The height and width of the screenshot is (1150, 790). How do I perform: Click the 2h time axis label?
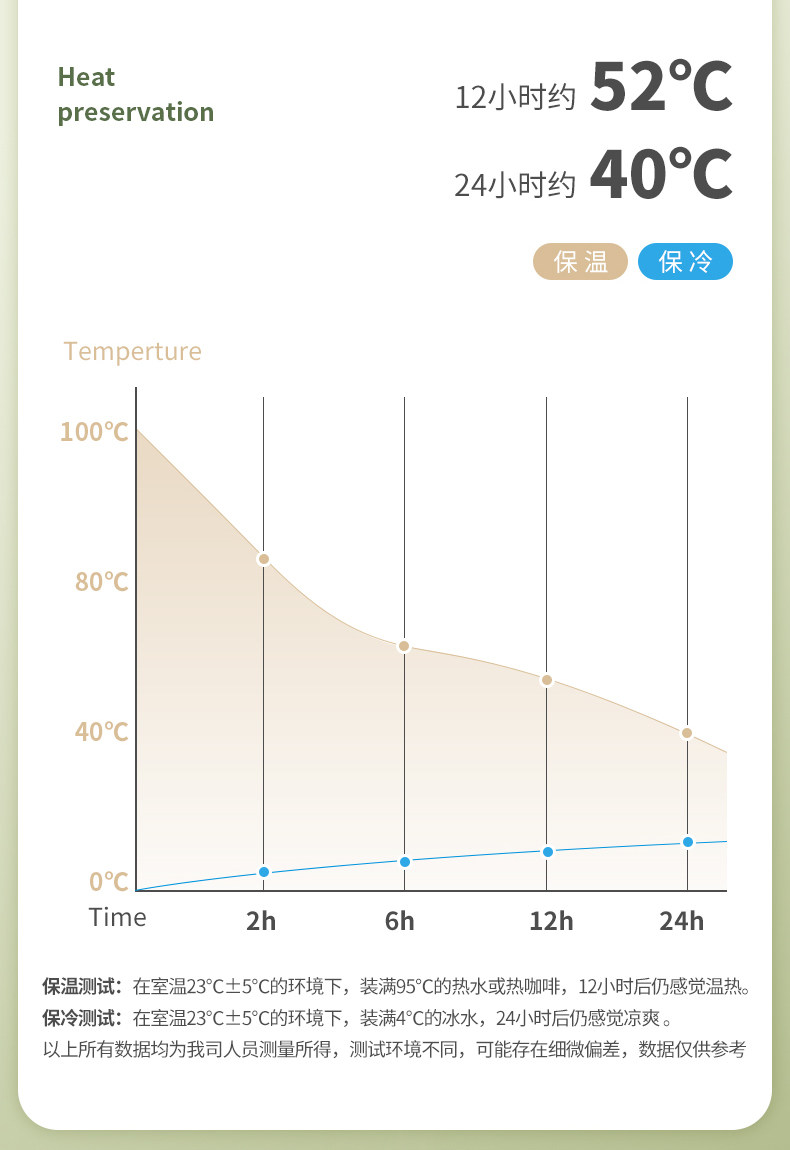261,921
